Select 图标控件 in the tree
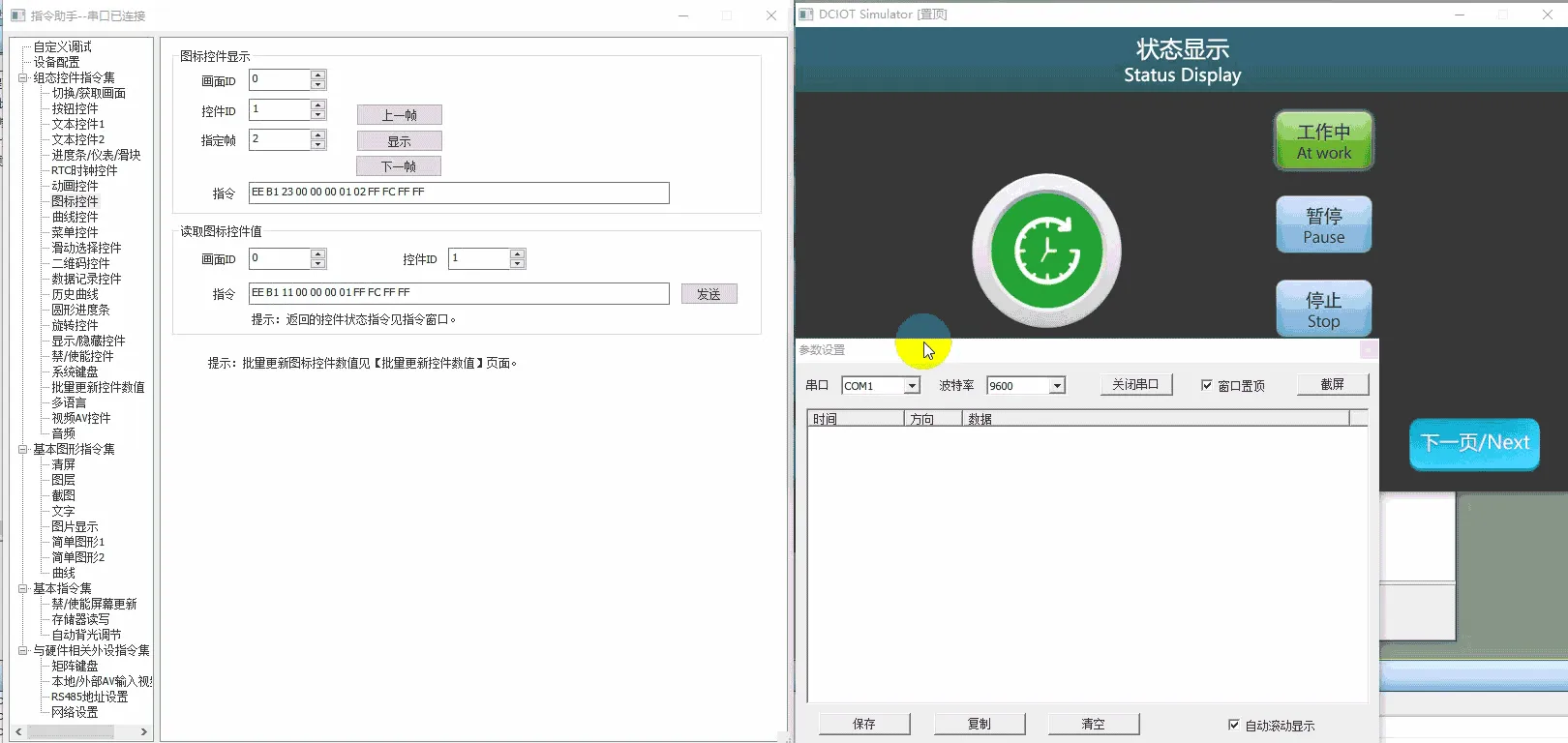This screenshot has height=743, width=1568. [75, 201]
